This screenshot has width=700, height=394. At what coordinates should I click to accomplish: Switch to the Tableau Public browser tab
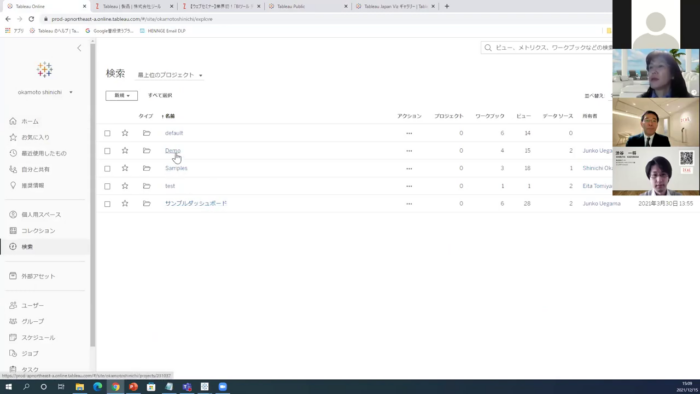point(307,6)
